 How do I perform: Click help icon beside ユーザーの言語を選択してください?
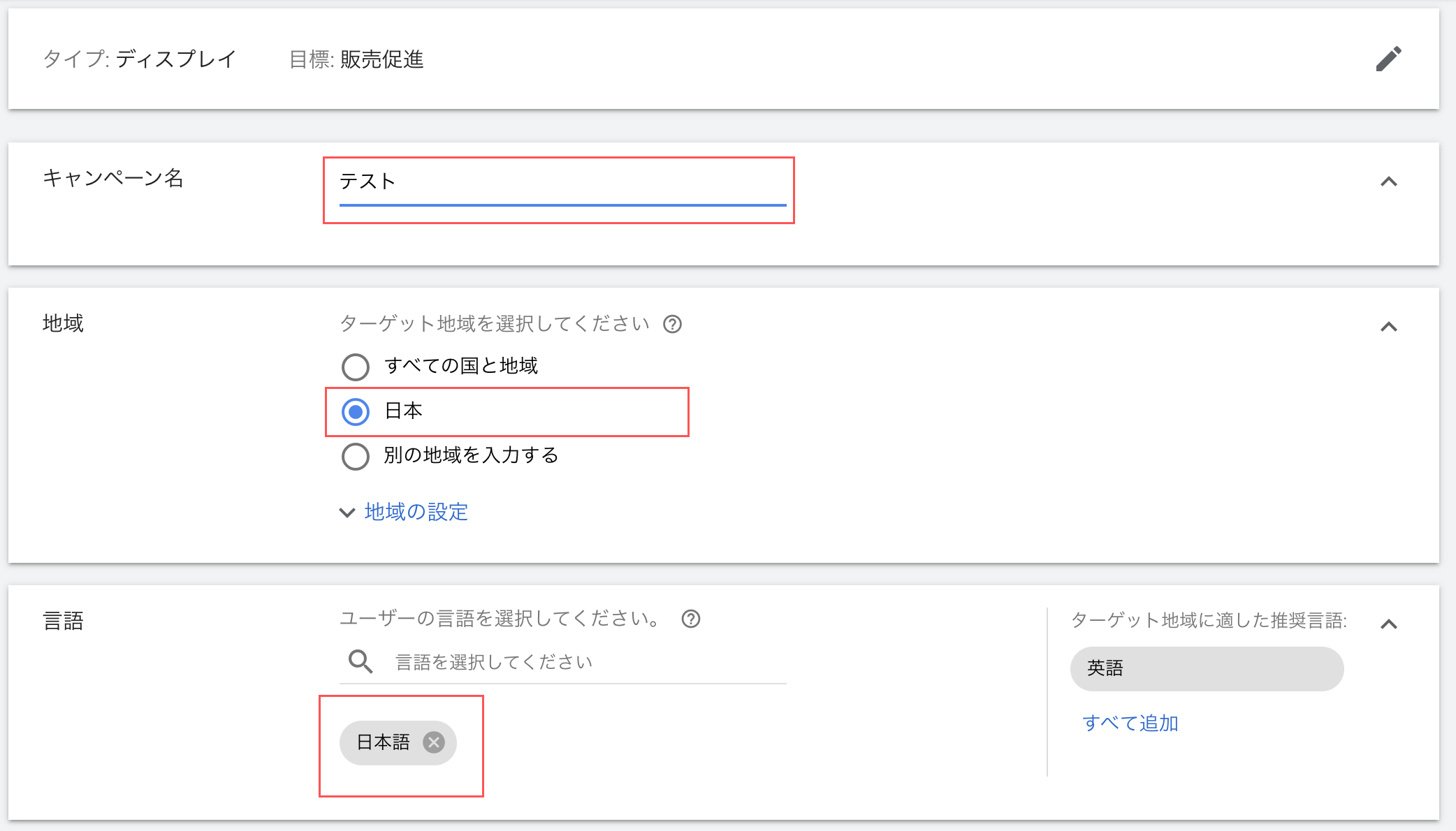[x=690, y=619]
